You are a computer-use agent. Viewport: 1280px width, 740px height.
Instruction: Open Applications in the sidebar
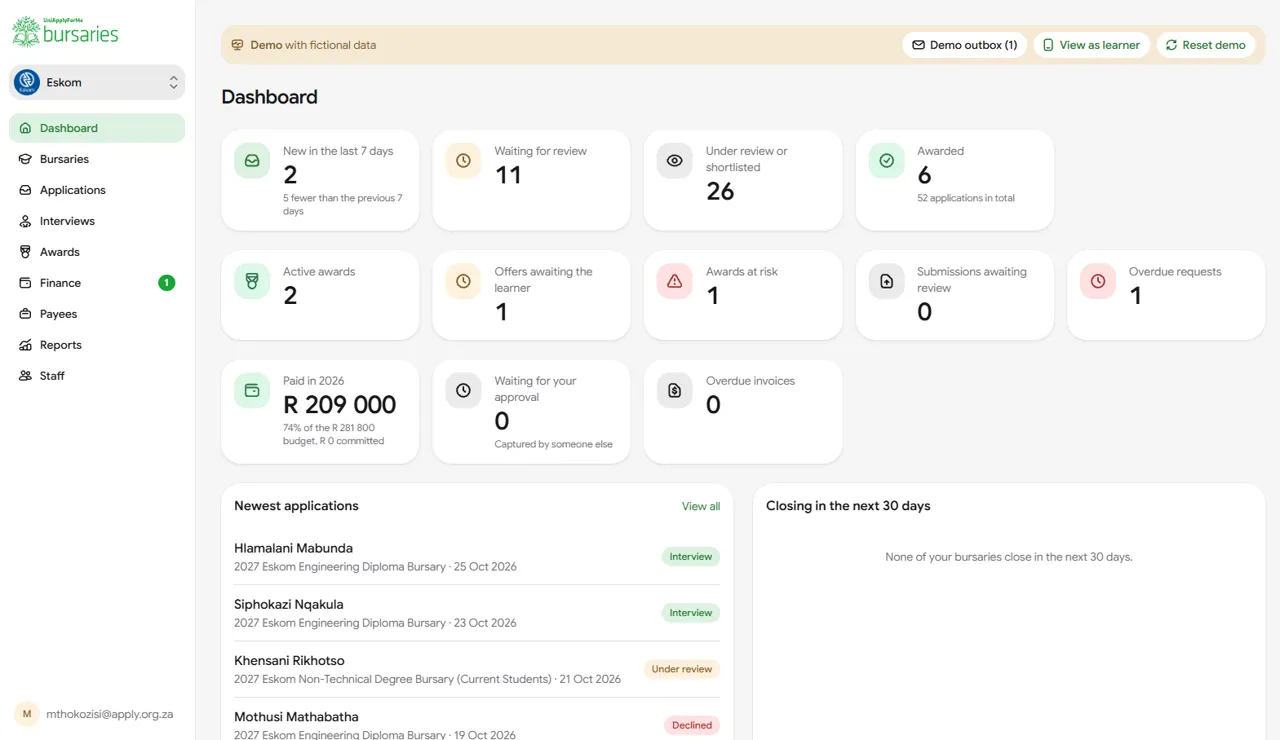(x=97, y=190)
